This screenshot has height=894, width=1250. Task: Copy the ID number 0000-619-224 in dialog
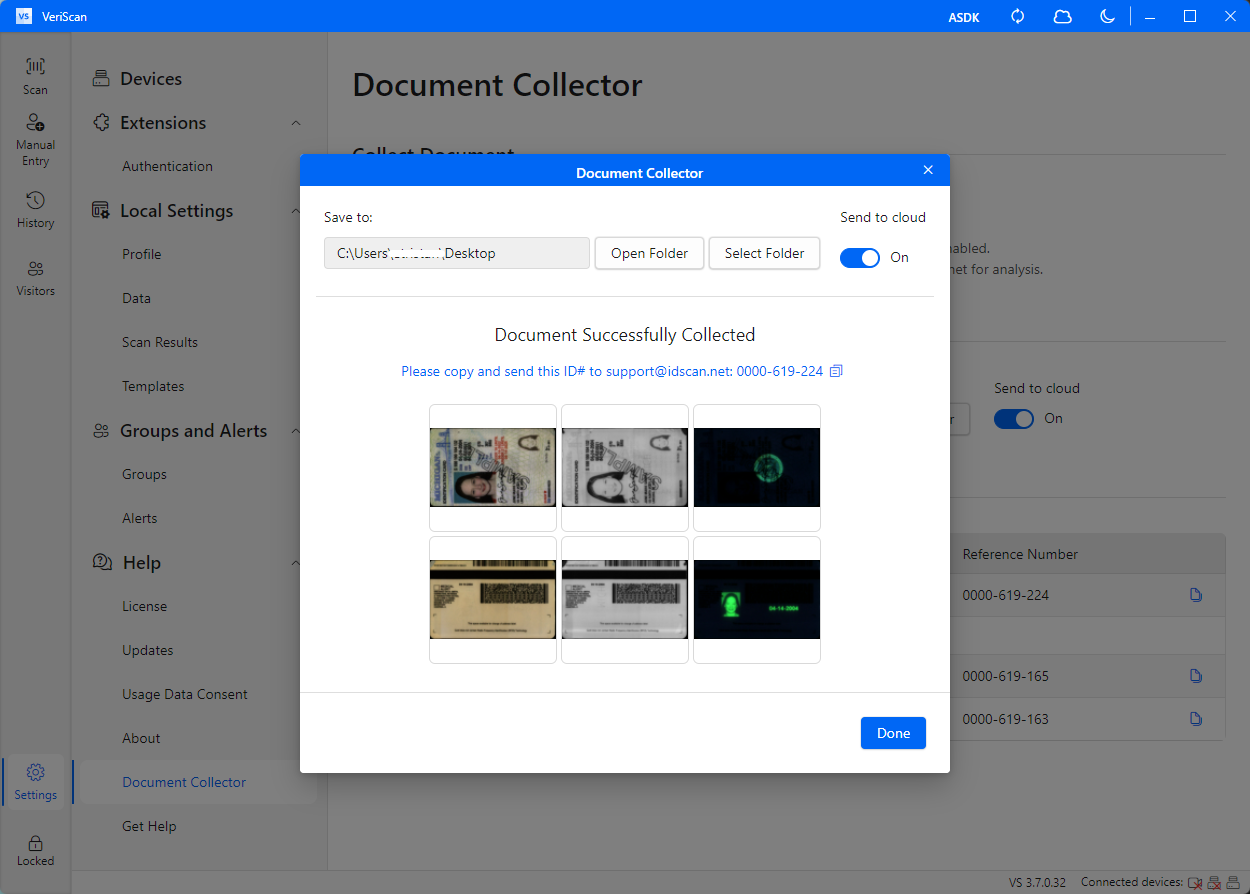(836, 371)
